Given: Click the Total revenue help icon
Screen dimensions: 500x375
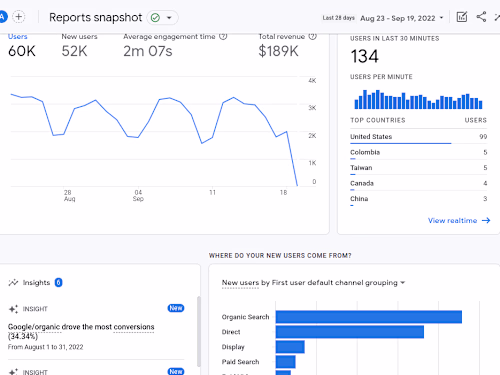Looking at the screenshot, I should coord(312,36).
